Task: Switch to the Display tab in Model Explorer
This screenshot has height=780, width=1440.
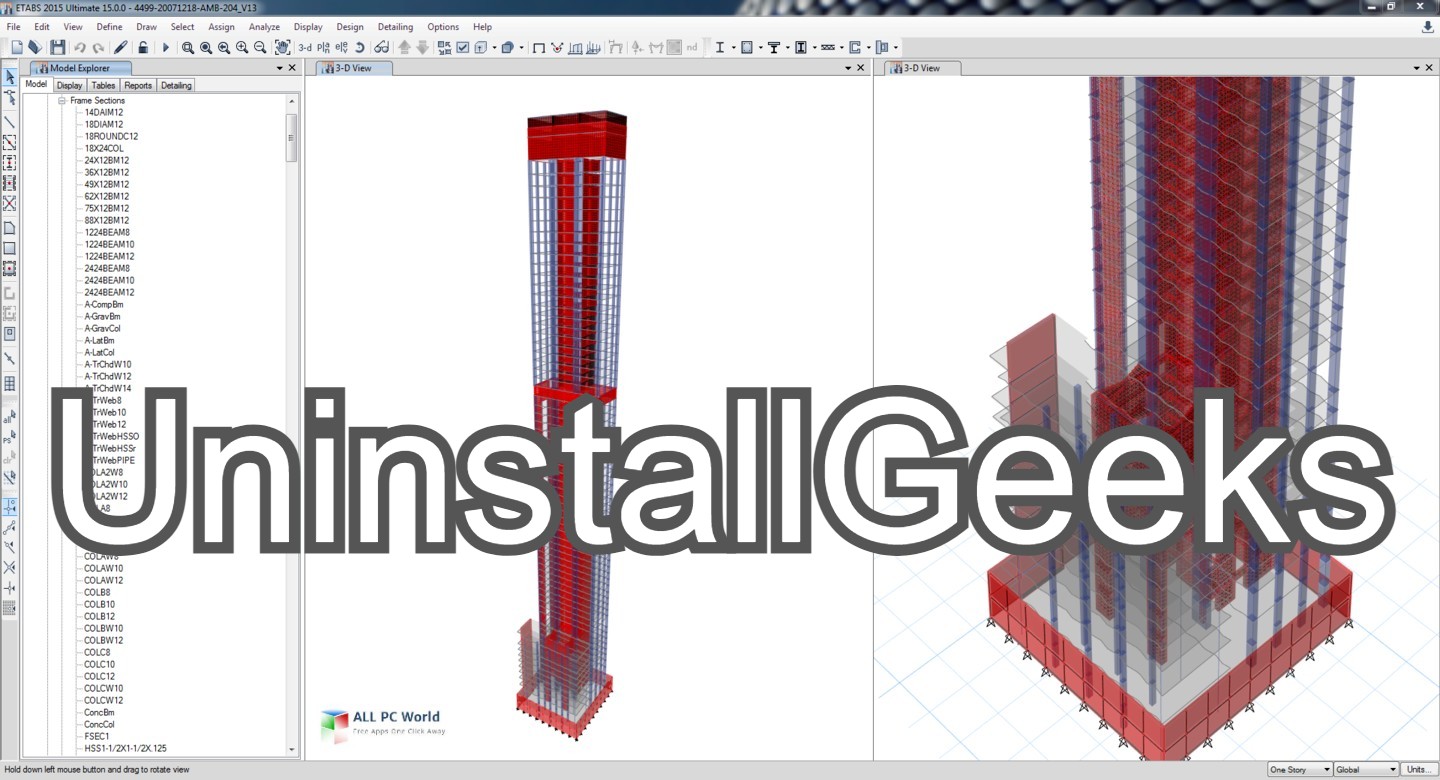Action: tap(70, 85)
